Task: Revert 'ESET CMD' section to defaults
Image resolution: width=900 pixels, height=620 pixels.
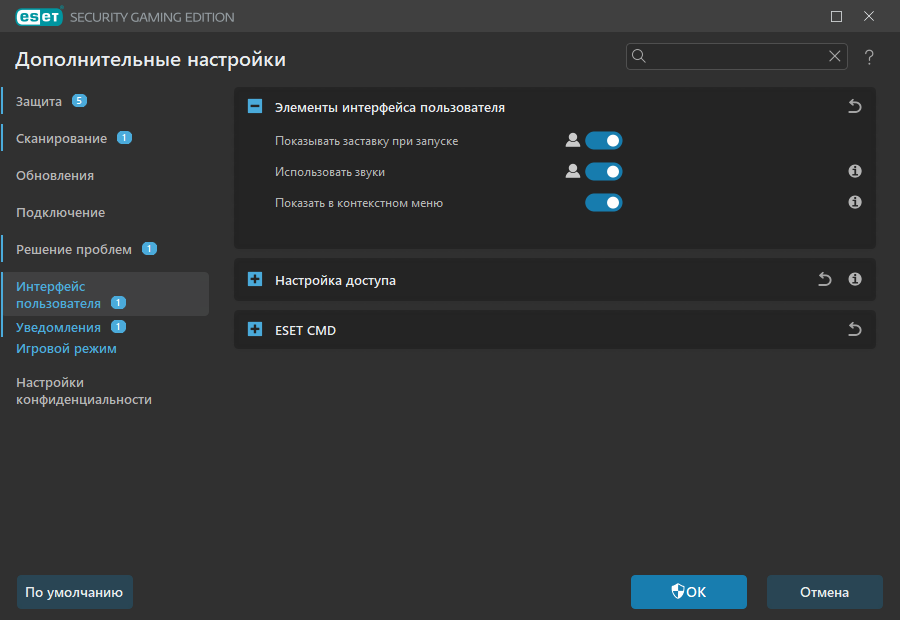Action: click(855, 330)
